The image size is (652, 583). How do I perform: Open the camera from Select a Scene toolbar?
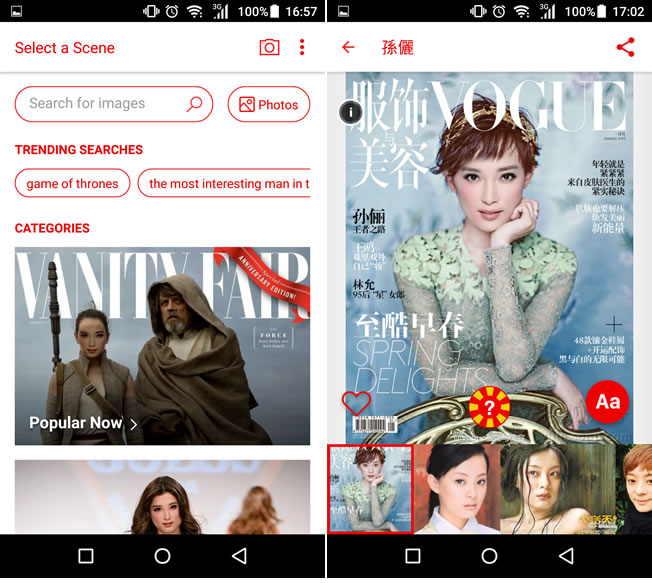[x=269, y=47]
